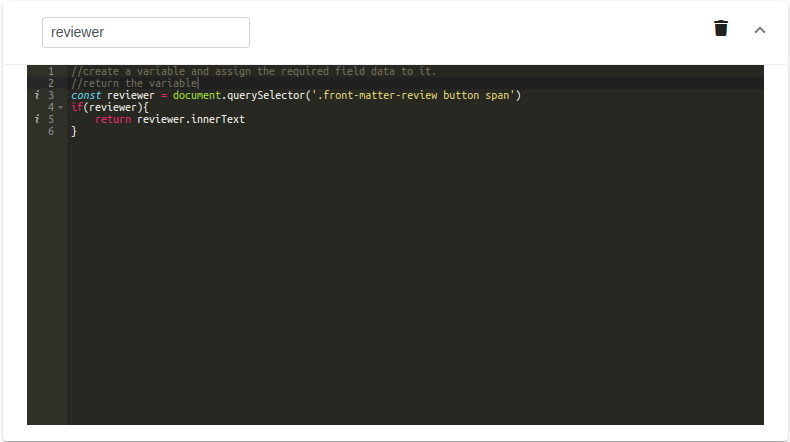
Task: Click the info annotation icon on line 3
Action: tap(37, 96)
